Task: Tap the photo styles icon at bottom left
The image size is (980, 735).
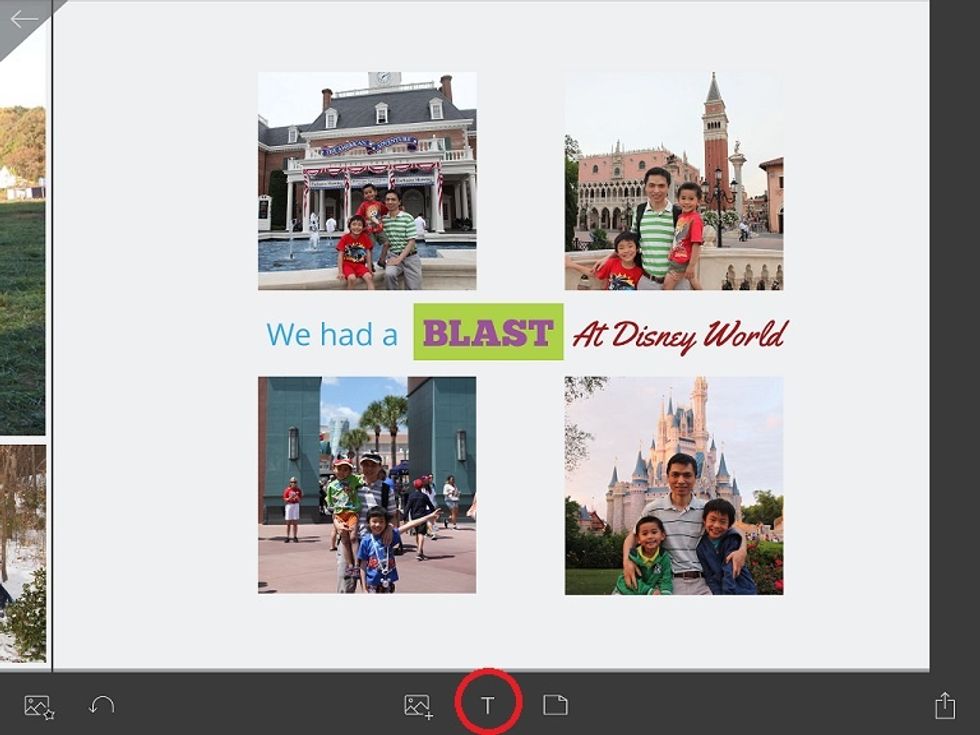Action: [36, 705]
